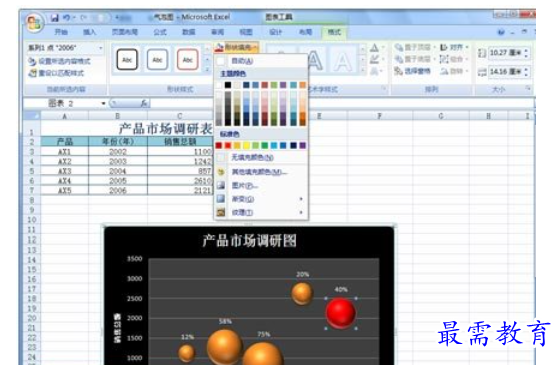
Task: Apply the gray outlined Abc shape style
Action: (157, 60)
